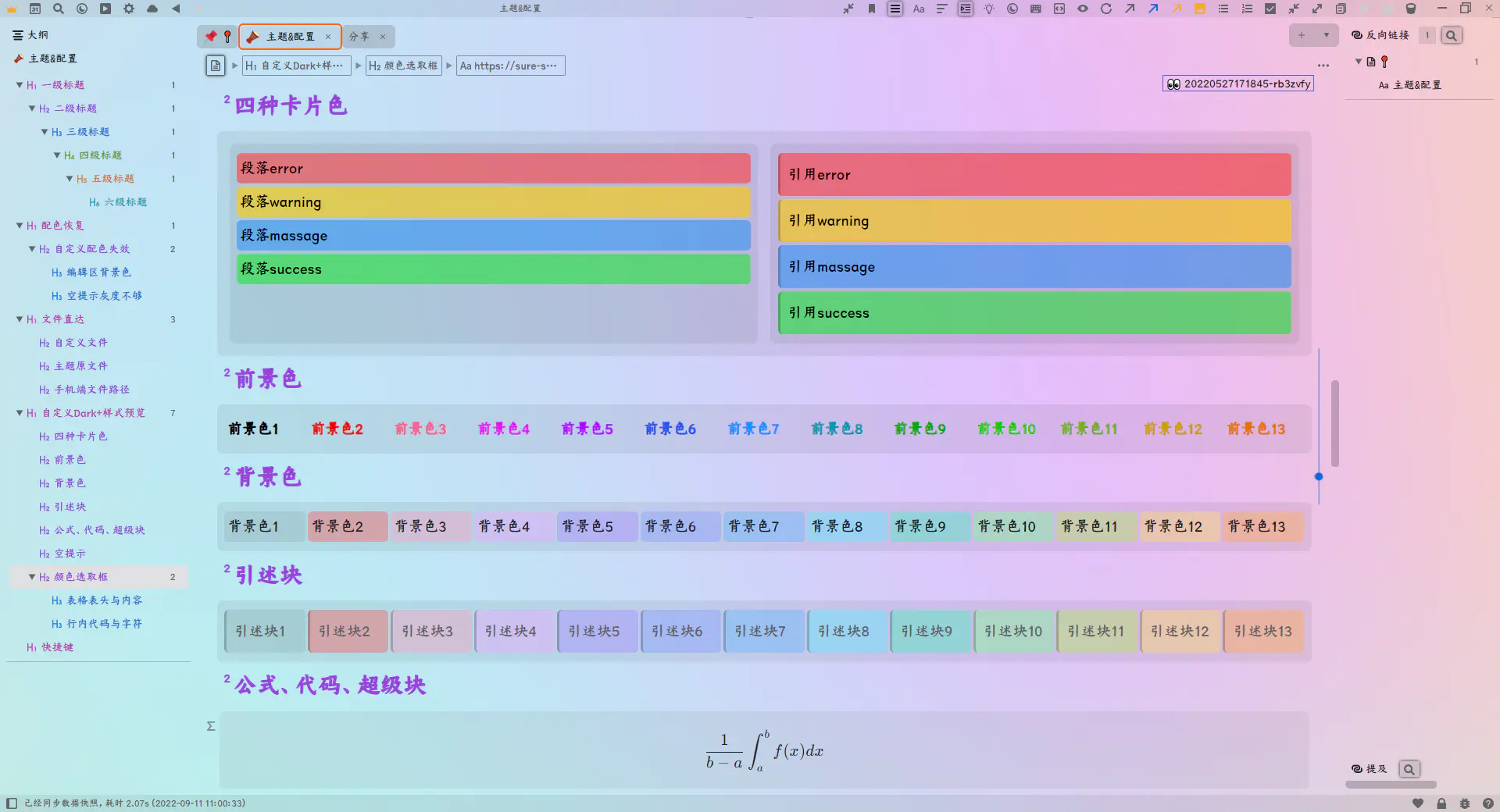Click the refresh icon in top toolbar

tap(1106, 9)
